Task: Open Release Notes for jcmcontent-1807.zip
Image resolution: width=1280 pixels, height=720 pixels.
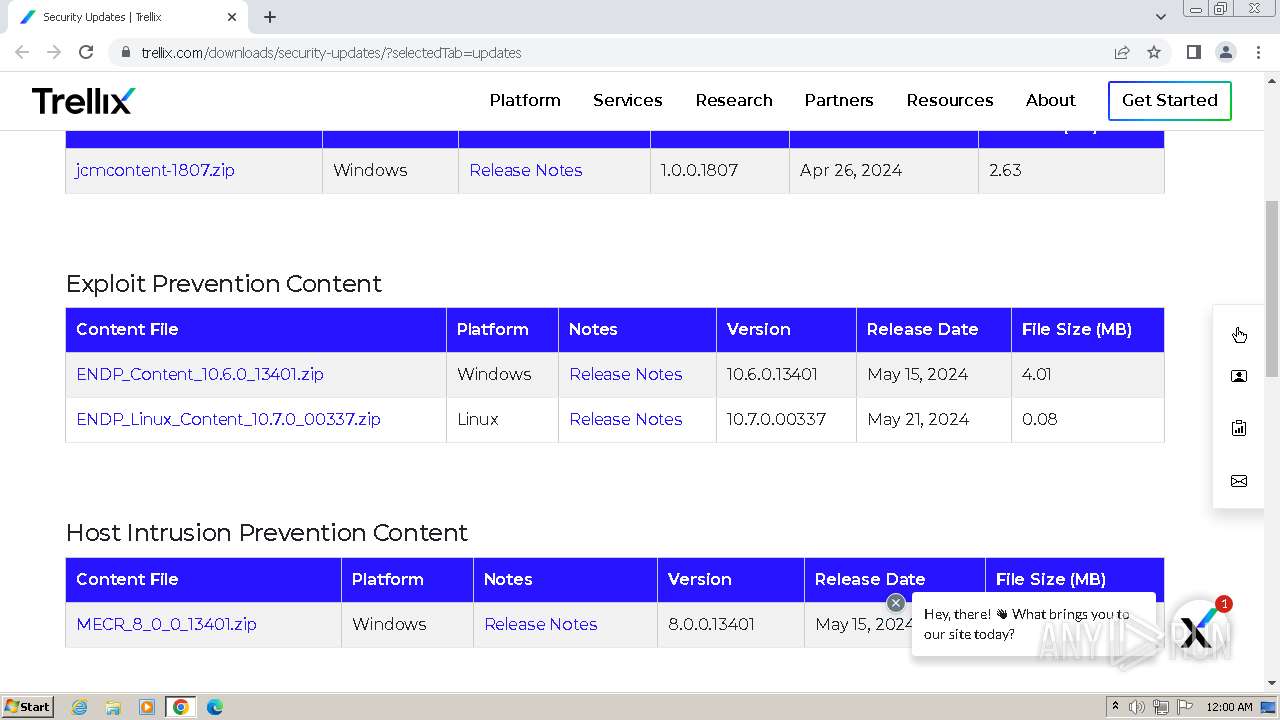Action: click(x=526, y=170)
